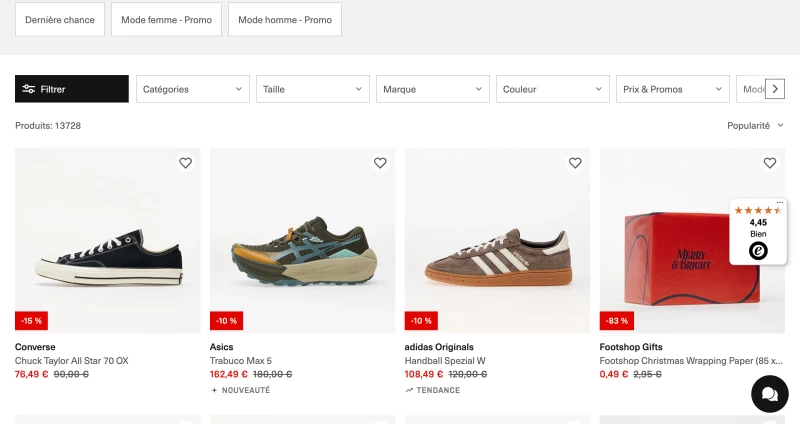Select Mode femme - Promo
This screenshot has height=424, width=800.
click(x=166, y=20)
